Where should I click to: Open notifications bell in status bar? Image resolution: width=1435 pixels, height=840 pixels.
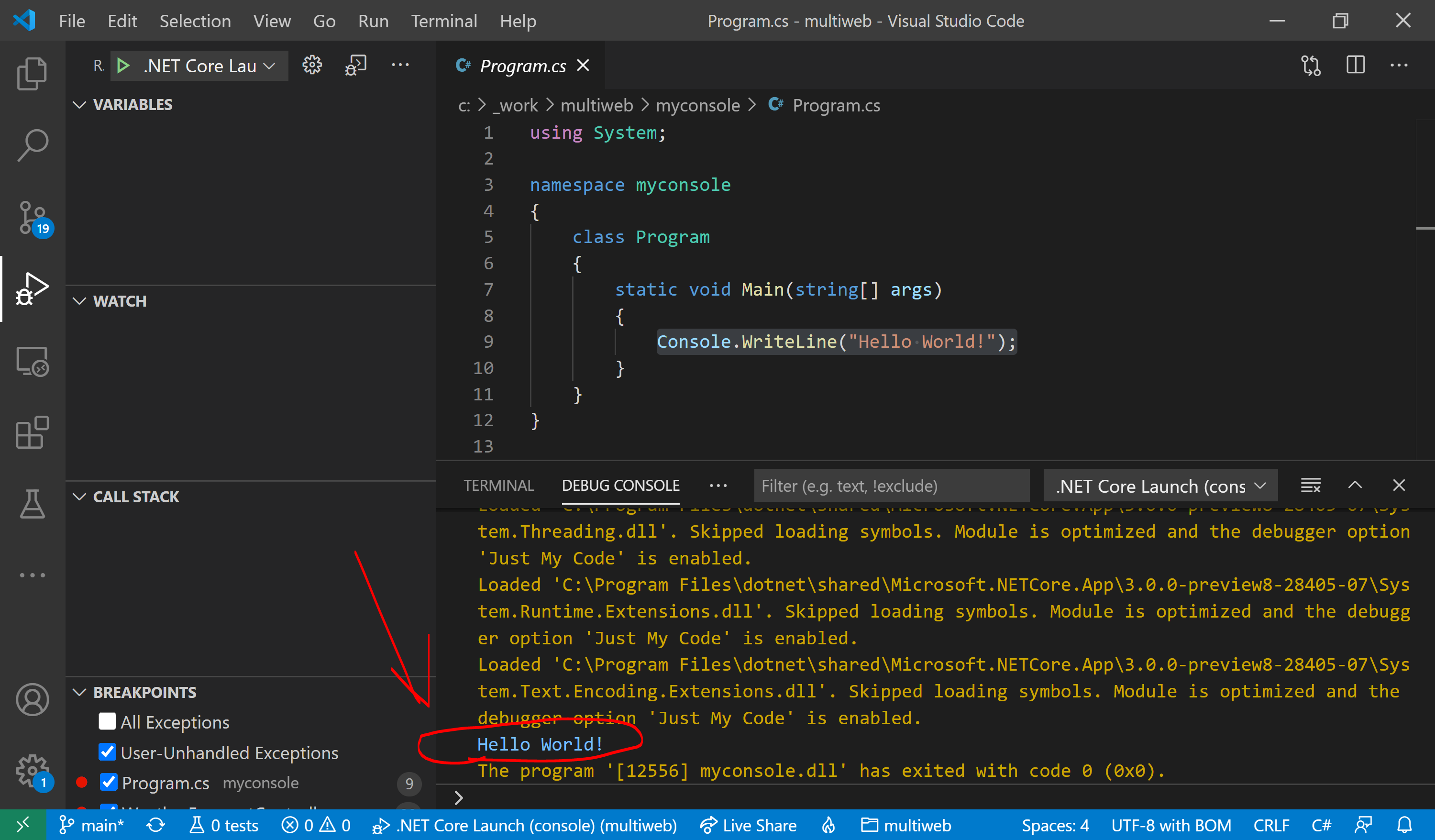point(1405,825)
